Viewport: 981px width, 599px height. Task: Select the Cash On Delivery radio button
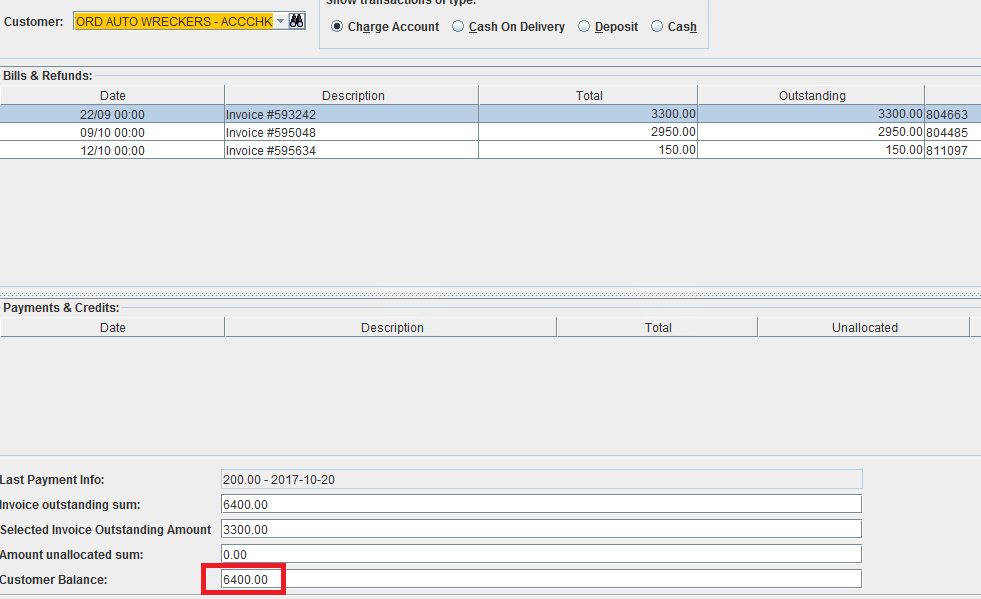tap(458, 26)
